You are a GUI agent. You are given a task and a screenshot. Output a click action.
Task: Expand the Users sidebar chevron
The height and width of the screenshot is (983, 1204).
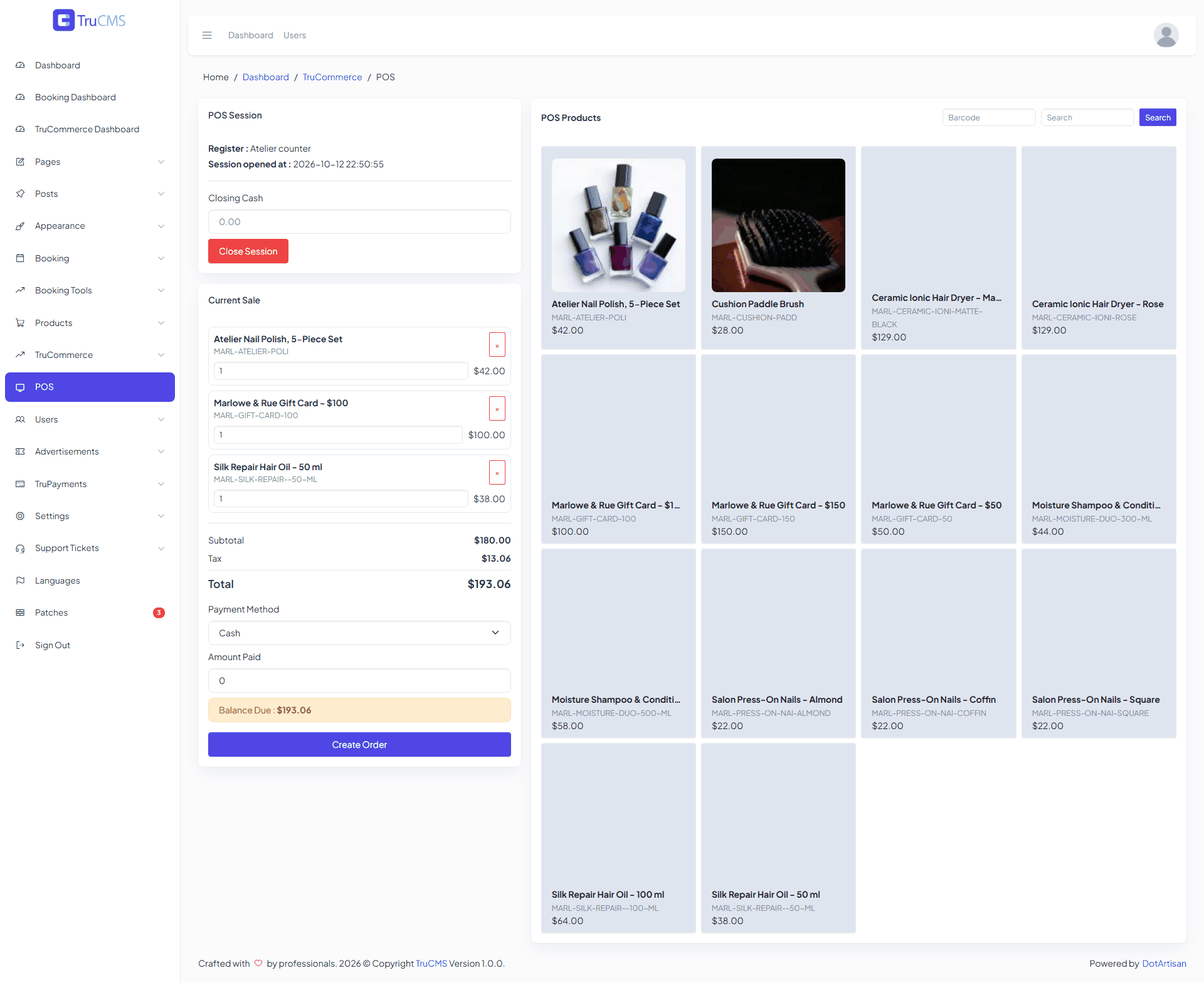pos(161,419)
